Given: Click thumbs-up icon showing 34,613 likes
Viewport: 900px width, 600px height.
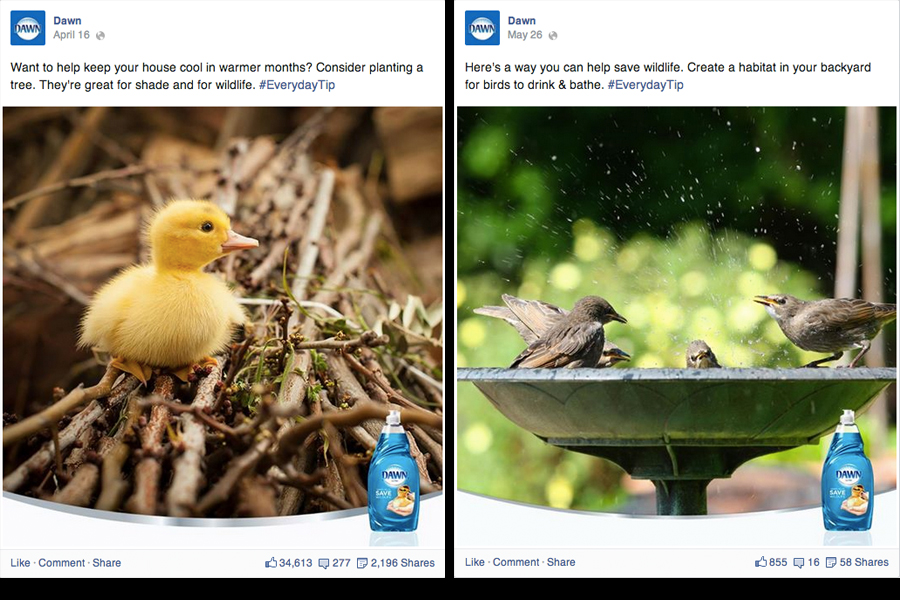Looking at the screenshot, I should tap(271, 563).
